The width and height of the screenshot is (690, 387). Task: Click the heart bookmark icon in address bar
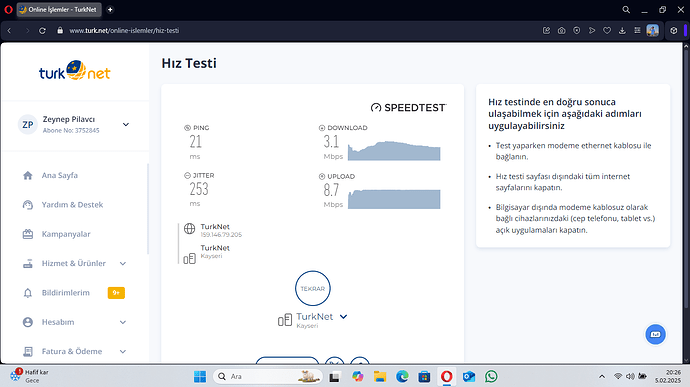607,31
